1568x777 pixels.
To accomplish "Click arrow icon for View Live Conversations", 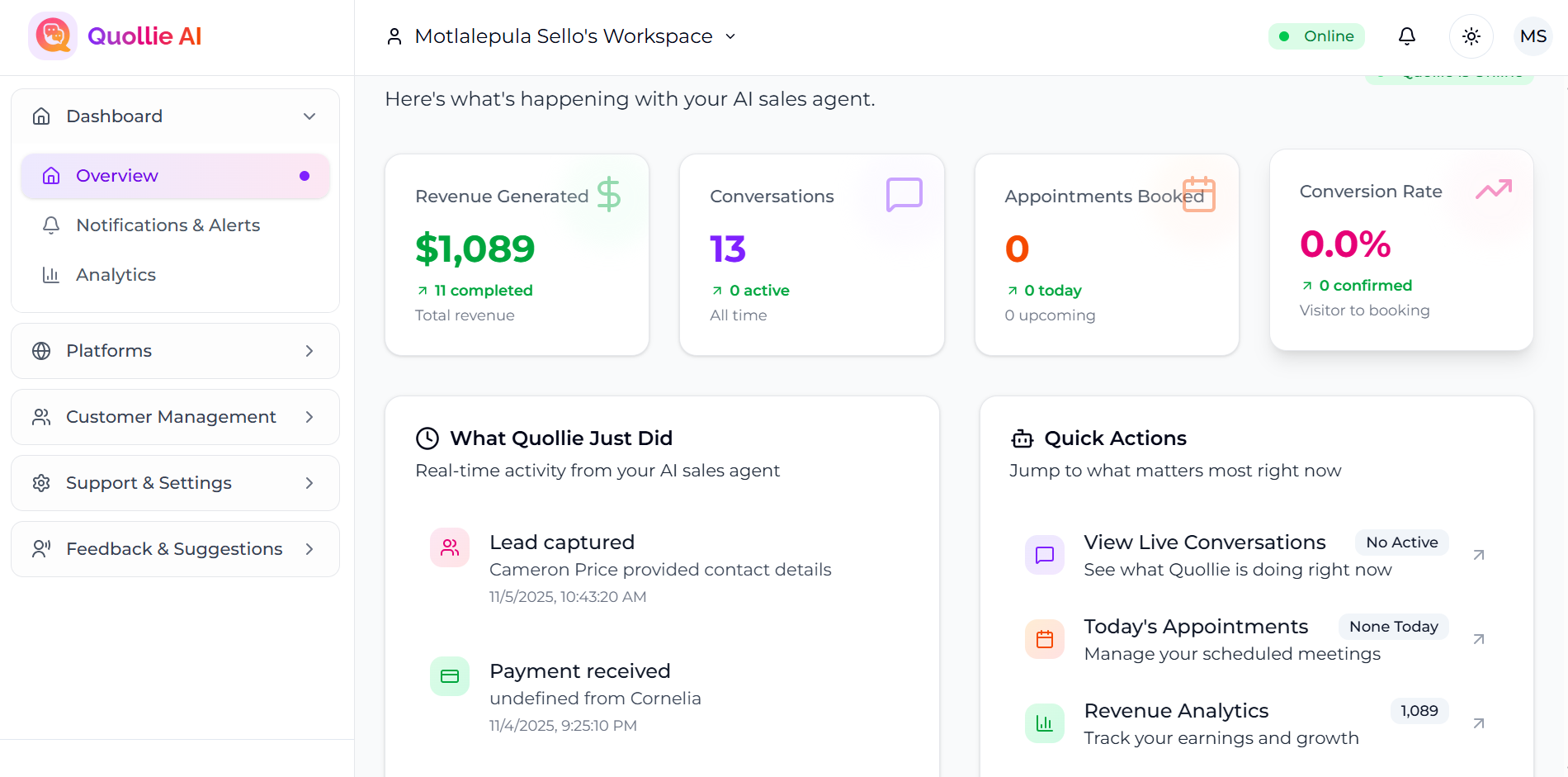I will (x=1479, y=555).
